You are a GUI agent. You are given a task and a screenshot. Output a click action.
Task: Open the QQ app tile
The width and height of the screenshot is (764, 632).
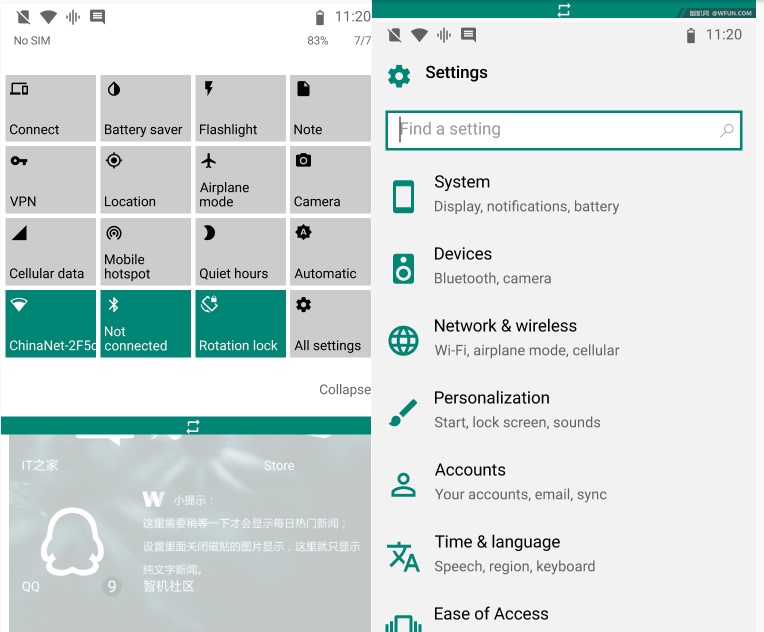tap(71, 545)
